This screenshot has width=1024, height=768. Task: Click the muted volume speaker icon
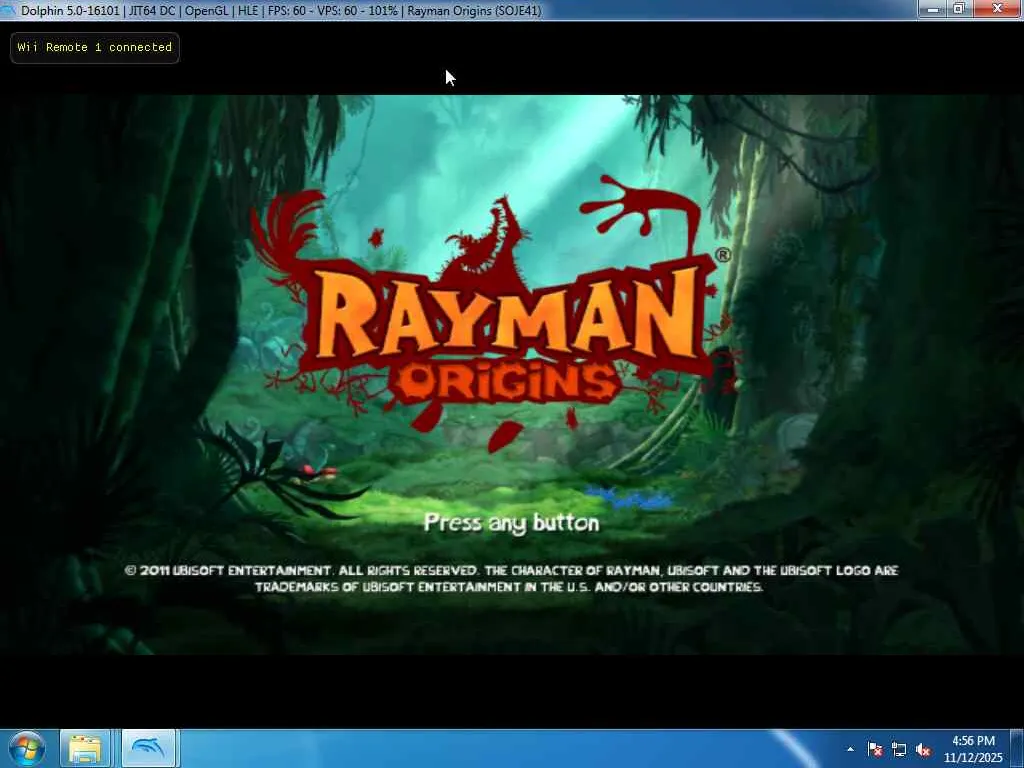coord(923,750)
